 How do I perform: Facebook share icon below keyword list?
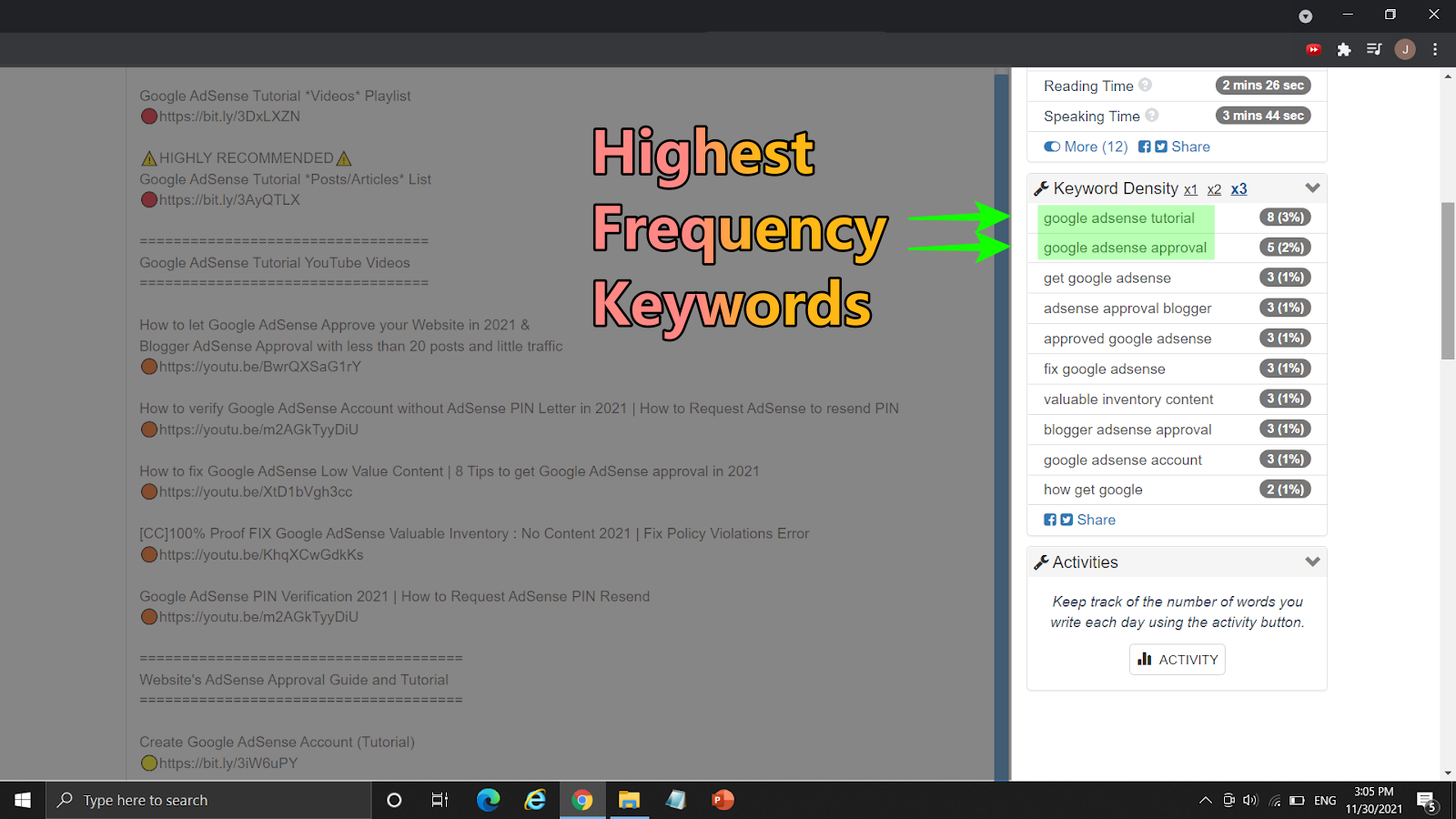pos(1050,520)
